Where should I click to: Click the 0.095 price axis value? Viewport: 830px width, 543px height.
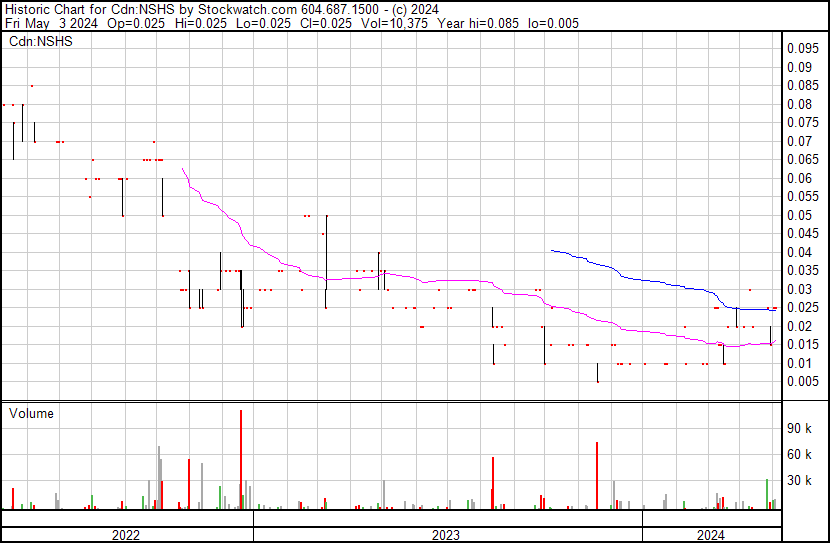point(803,48)
